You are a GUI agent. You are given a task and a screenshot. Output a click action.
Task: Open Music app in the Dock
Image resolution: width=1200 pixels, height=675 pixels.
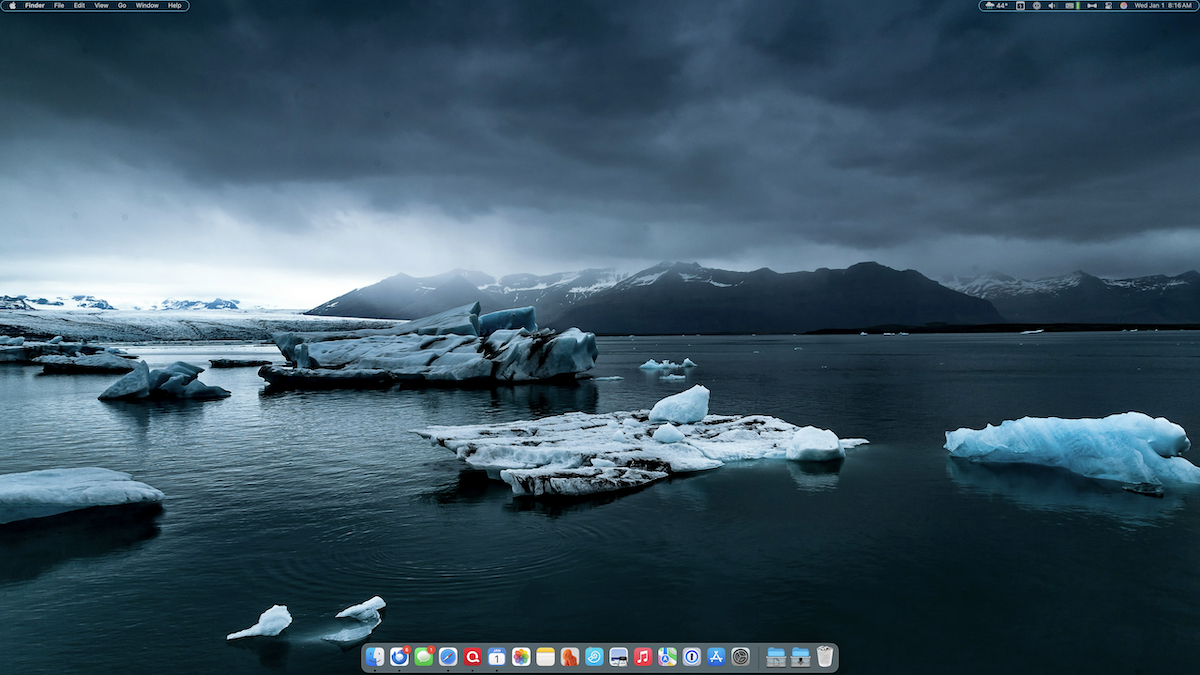click(643, 657)
